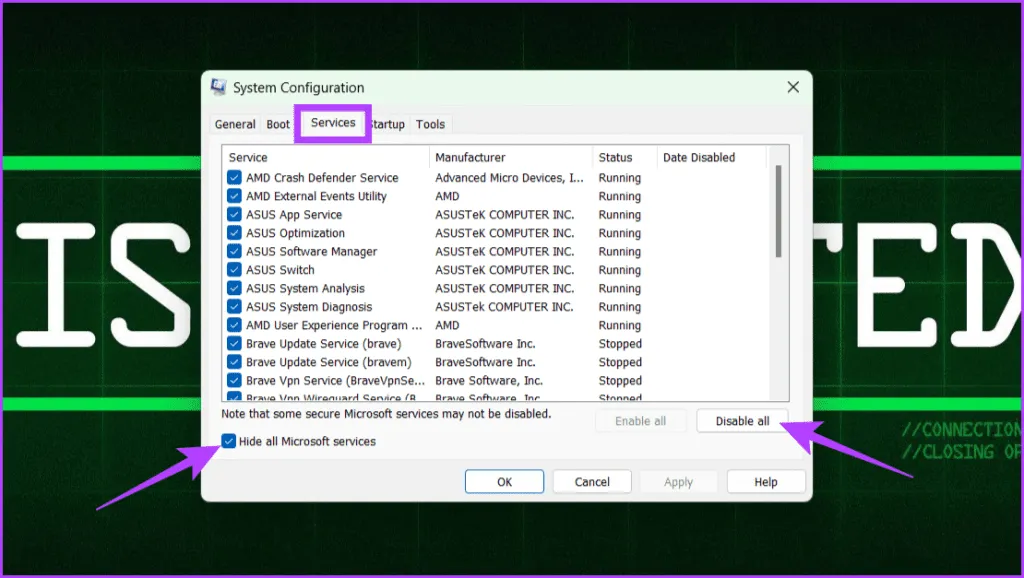
Task: Toggle Brave Update Service (brave) checkbox
Action: pos(234,344)
